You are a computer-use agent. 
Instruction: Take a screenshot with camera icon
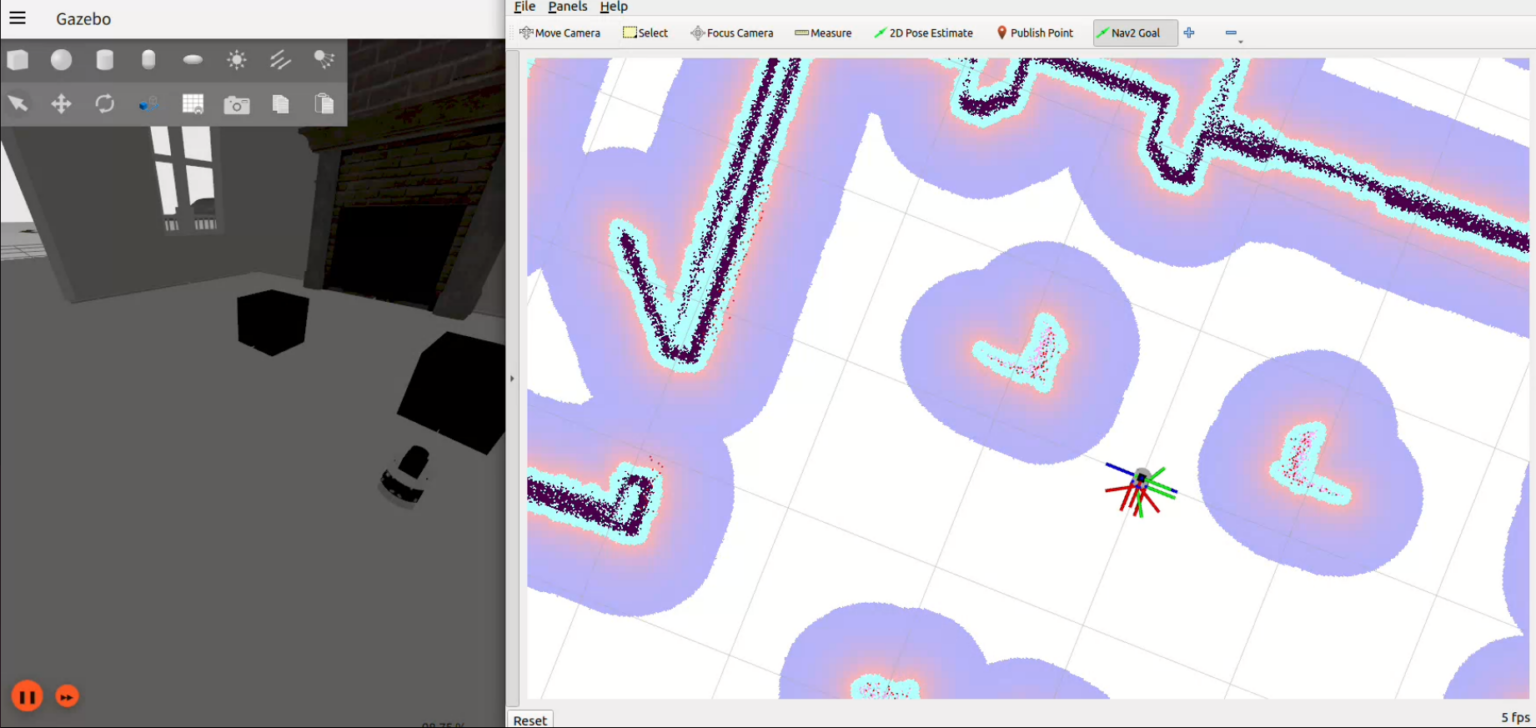click(x=237, y=104)
